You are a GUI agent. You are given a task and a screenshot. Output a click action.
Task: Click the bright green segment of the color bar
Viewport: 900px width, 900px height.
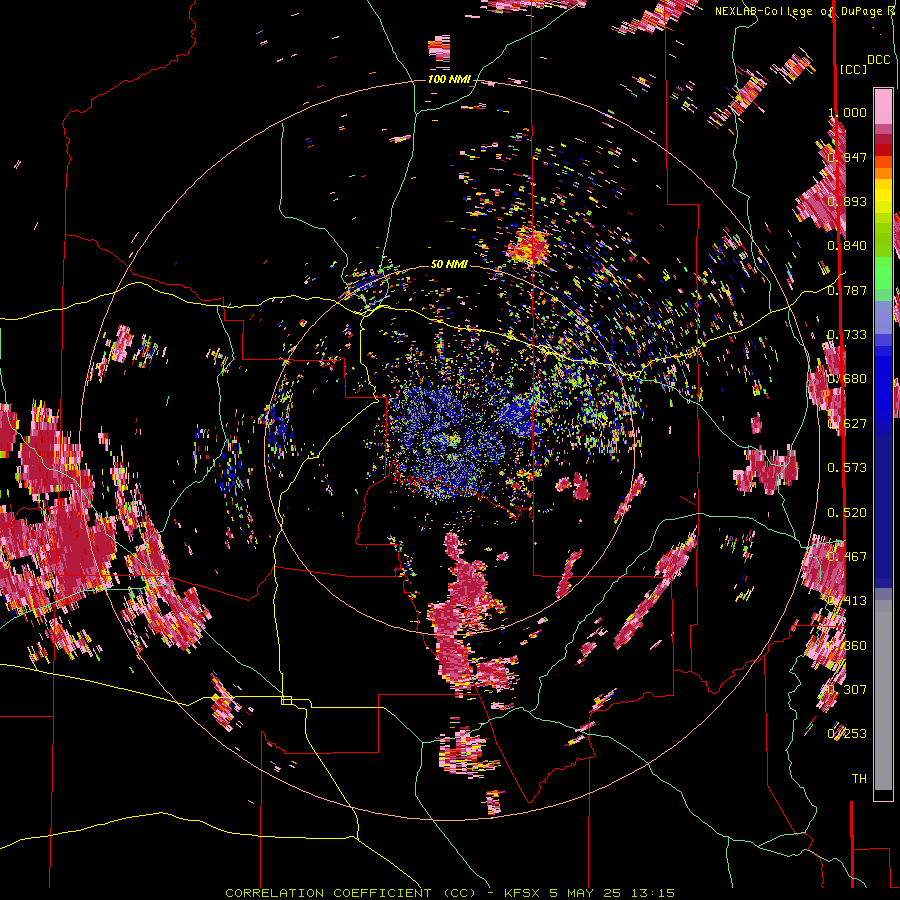883,273
